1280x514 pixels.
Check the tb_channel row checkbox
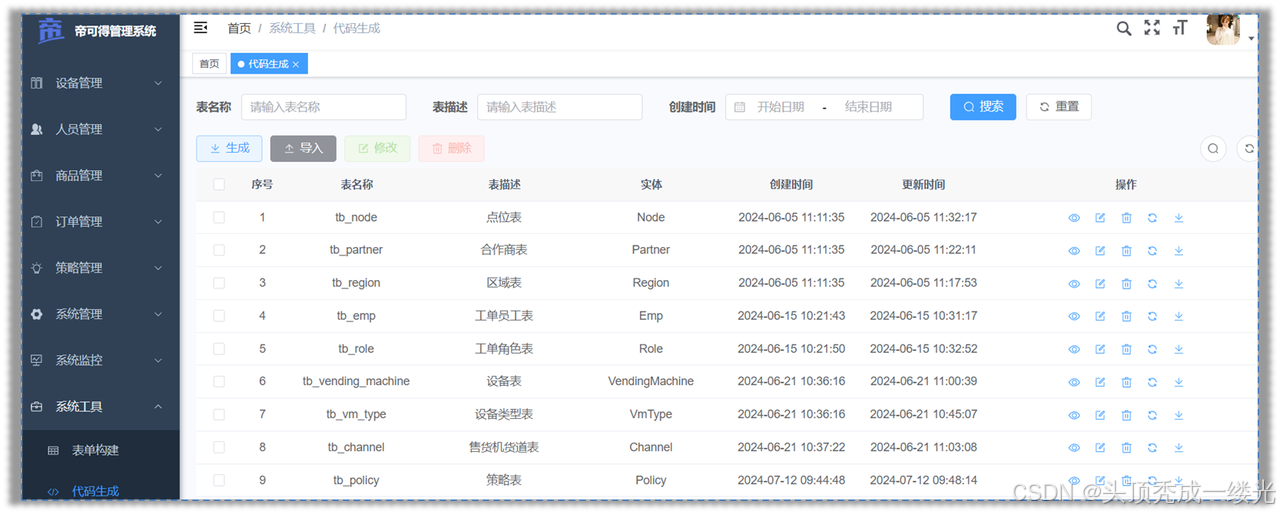(x=219, y=447)
